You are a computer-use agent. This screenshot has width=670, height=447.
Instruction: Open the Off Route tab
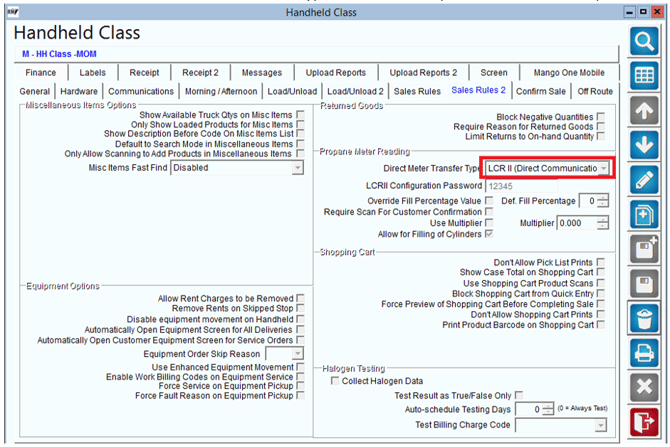click(x=595, y=91)
